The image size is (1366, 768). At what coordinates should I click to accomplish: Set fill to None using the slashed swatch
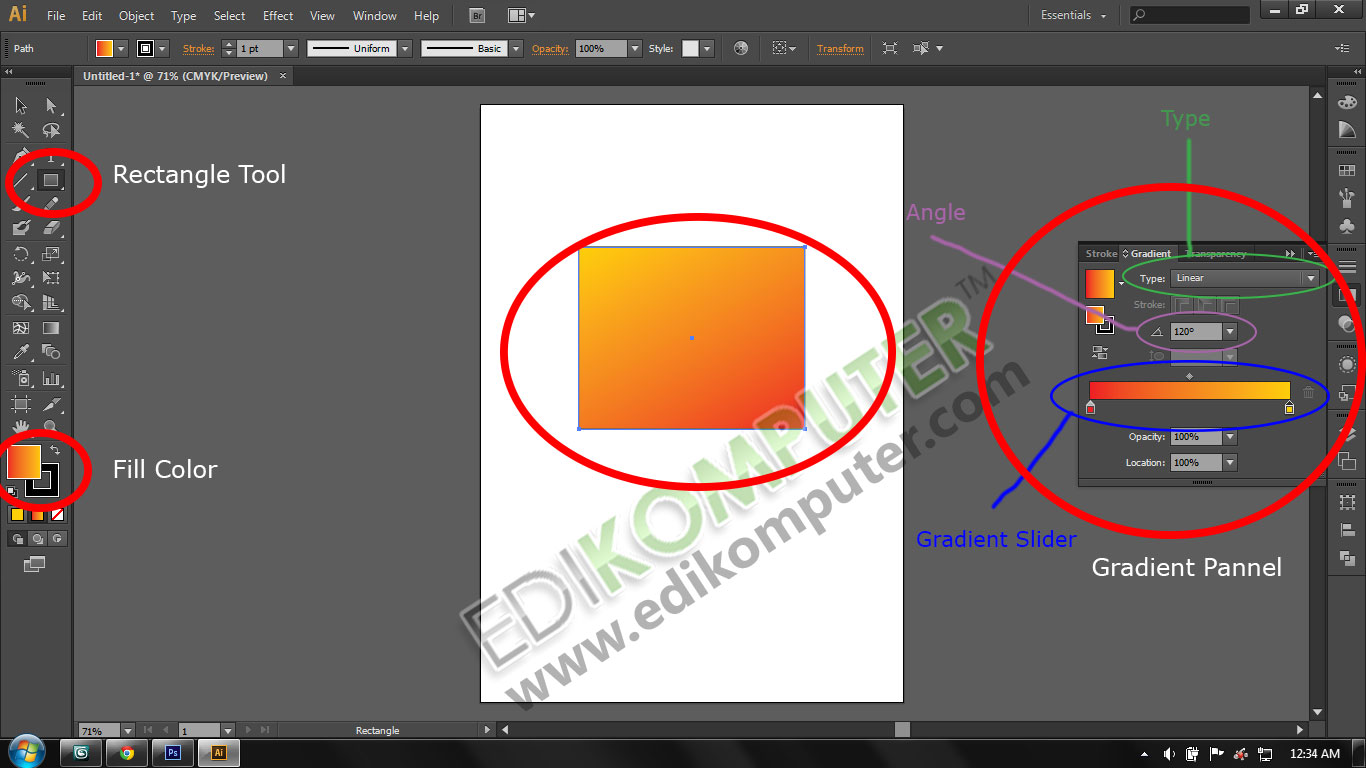pyautogui.click(x=58, y=513)
